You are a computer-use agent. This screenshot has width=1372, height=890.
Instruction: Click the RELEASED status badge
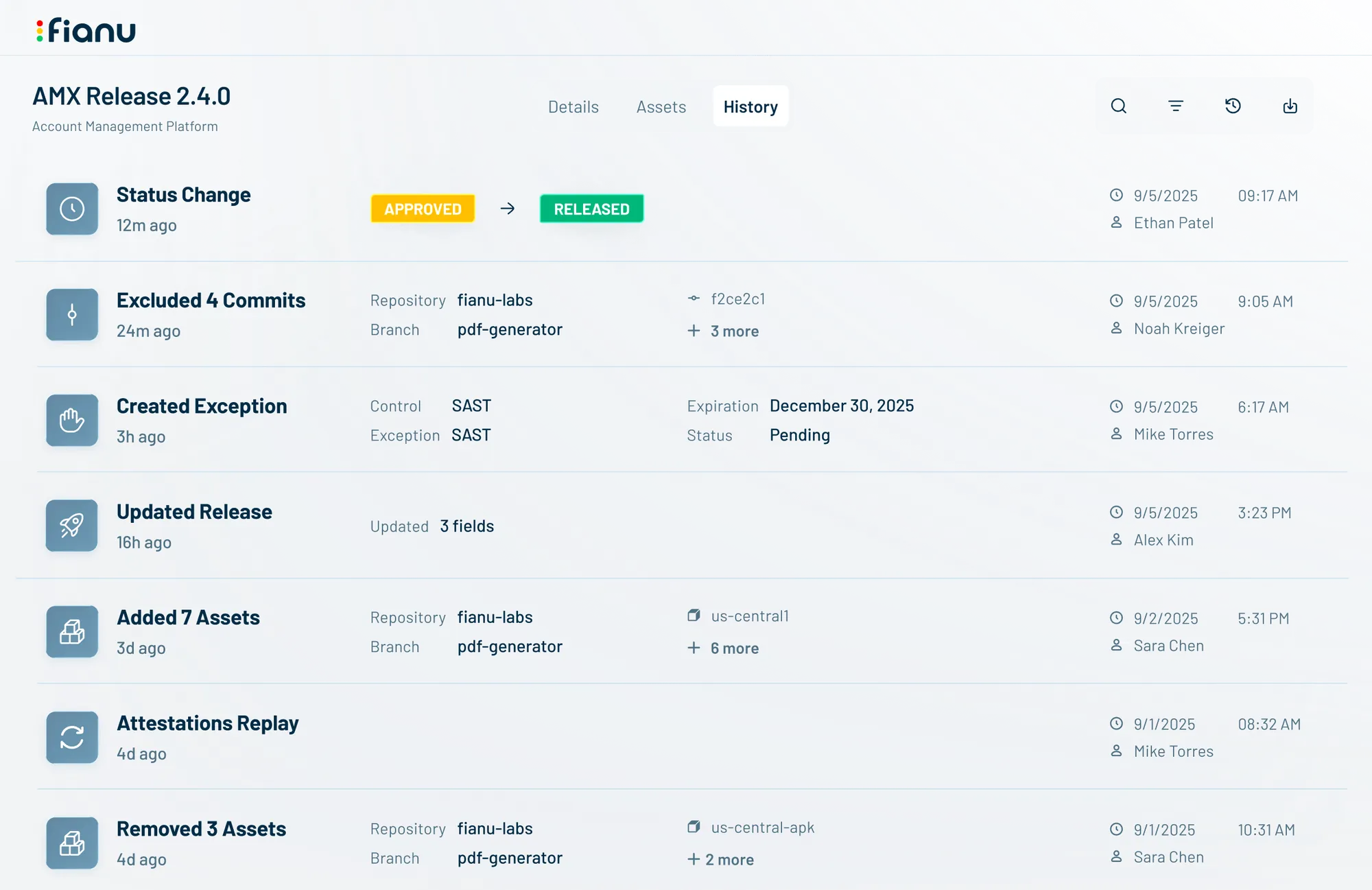(591, 209)
